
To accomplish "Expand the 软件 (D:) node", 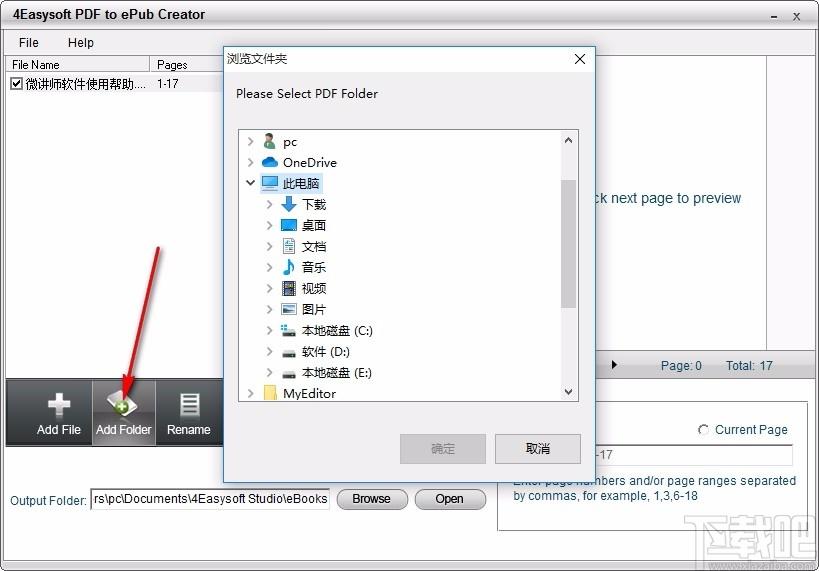I will [270, 352].
